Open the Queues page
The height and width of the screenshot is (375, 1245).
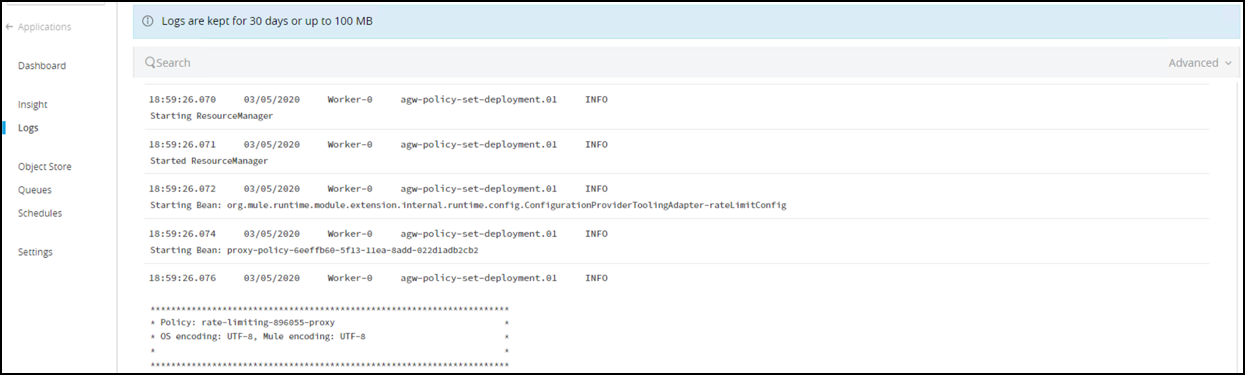click(35, 190)
